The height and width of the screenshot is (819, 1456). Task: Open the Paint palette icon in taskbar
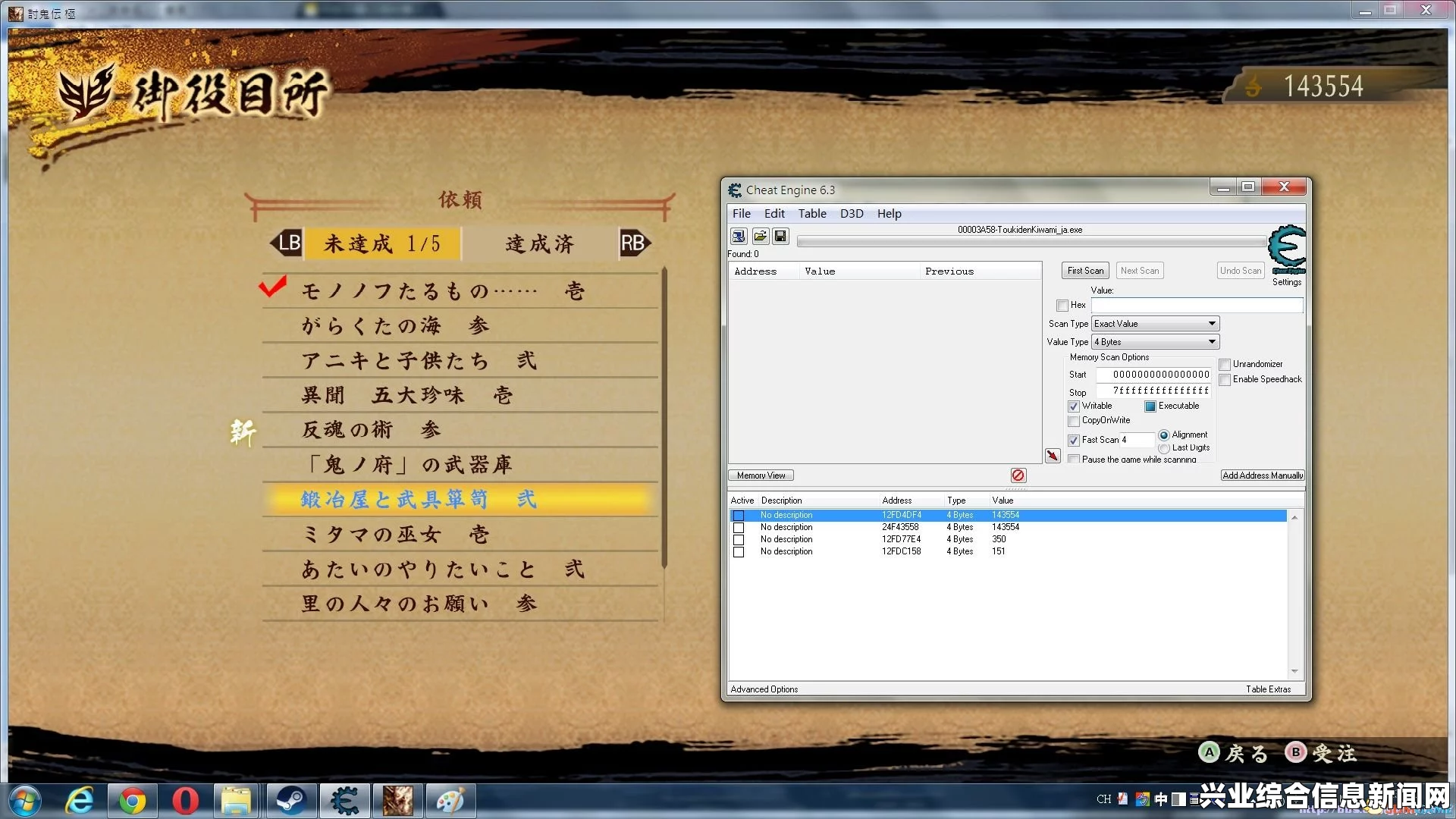click(x=450, y=801)
